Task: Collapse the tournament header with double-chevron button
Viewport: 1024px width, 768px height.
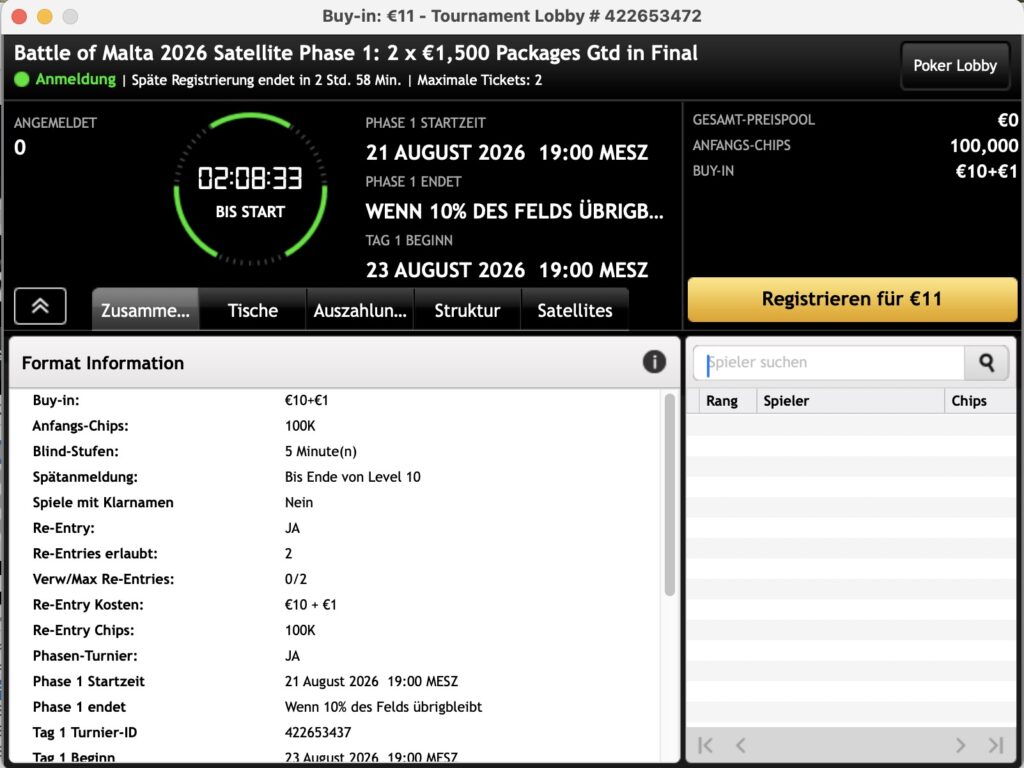Action: click(x=40, y=306)
